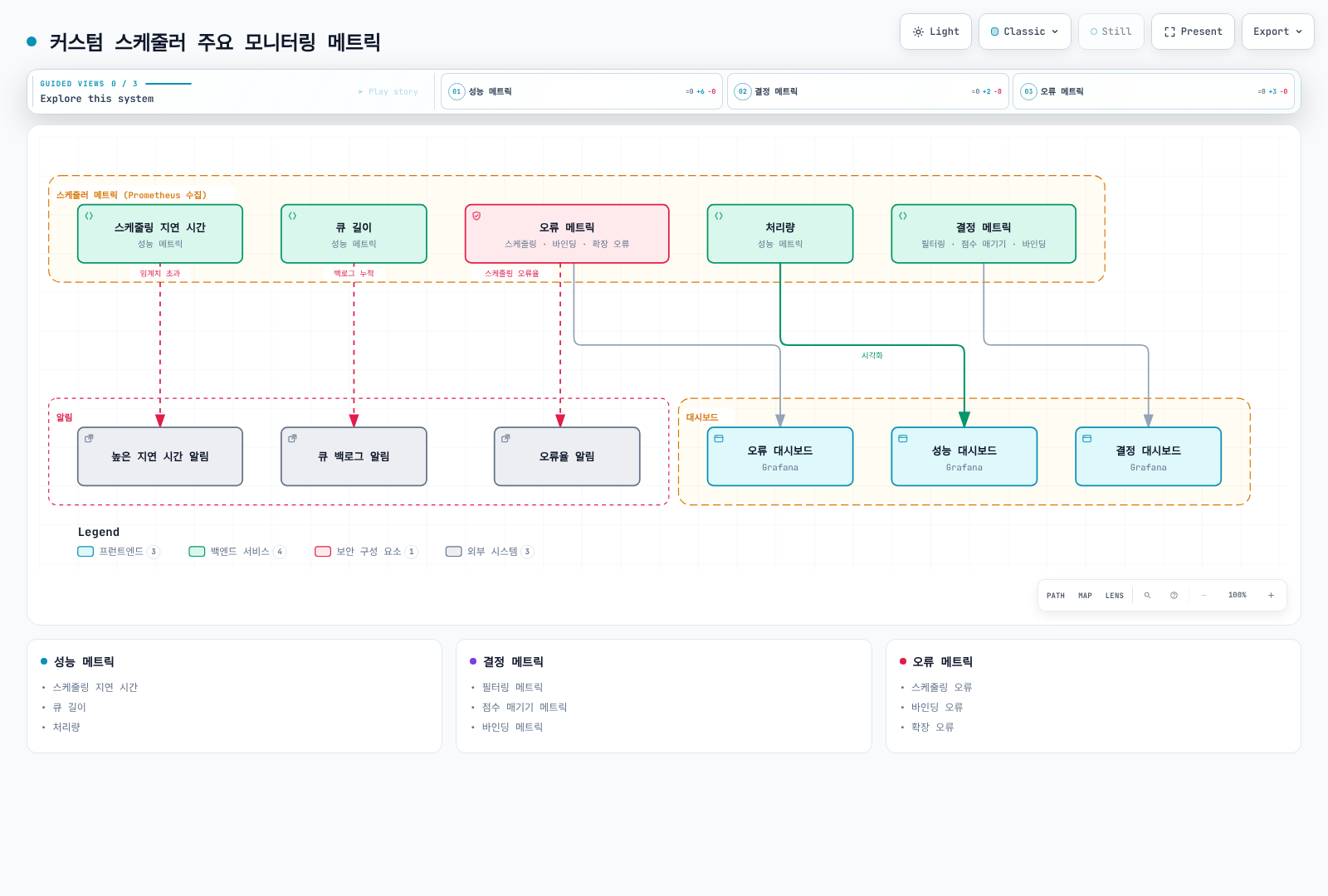
Task: Zoom out with the minus icon
Action: [x=1203, y=596]
